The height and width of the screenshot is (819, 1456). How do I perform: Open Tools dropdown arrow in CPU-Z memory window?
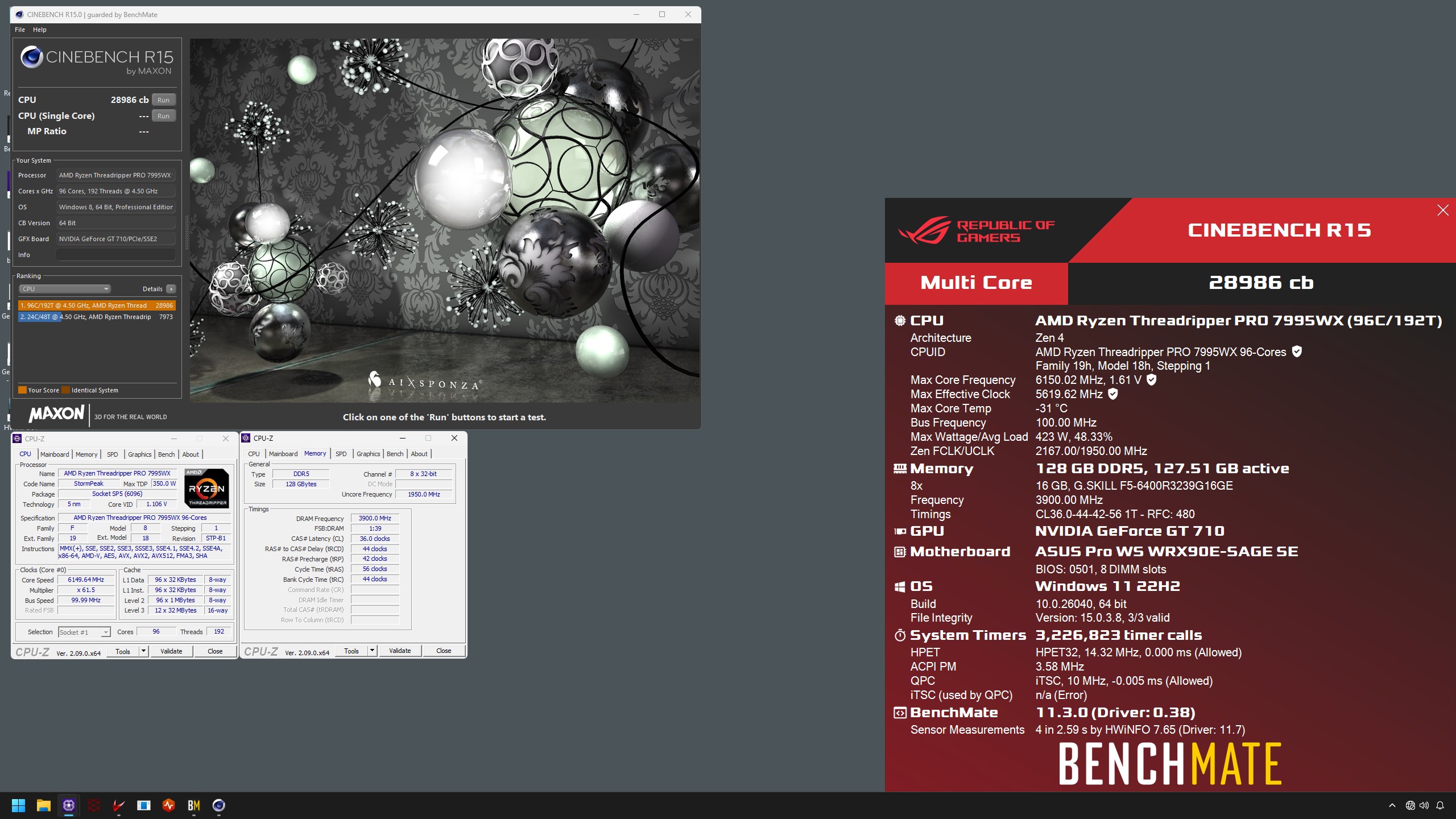(372, 651)
